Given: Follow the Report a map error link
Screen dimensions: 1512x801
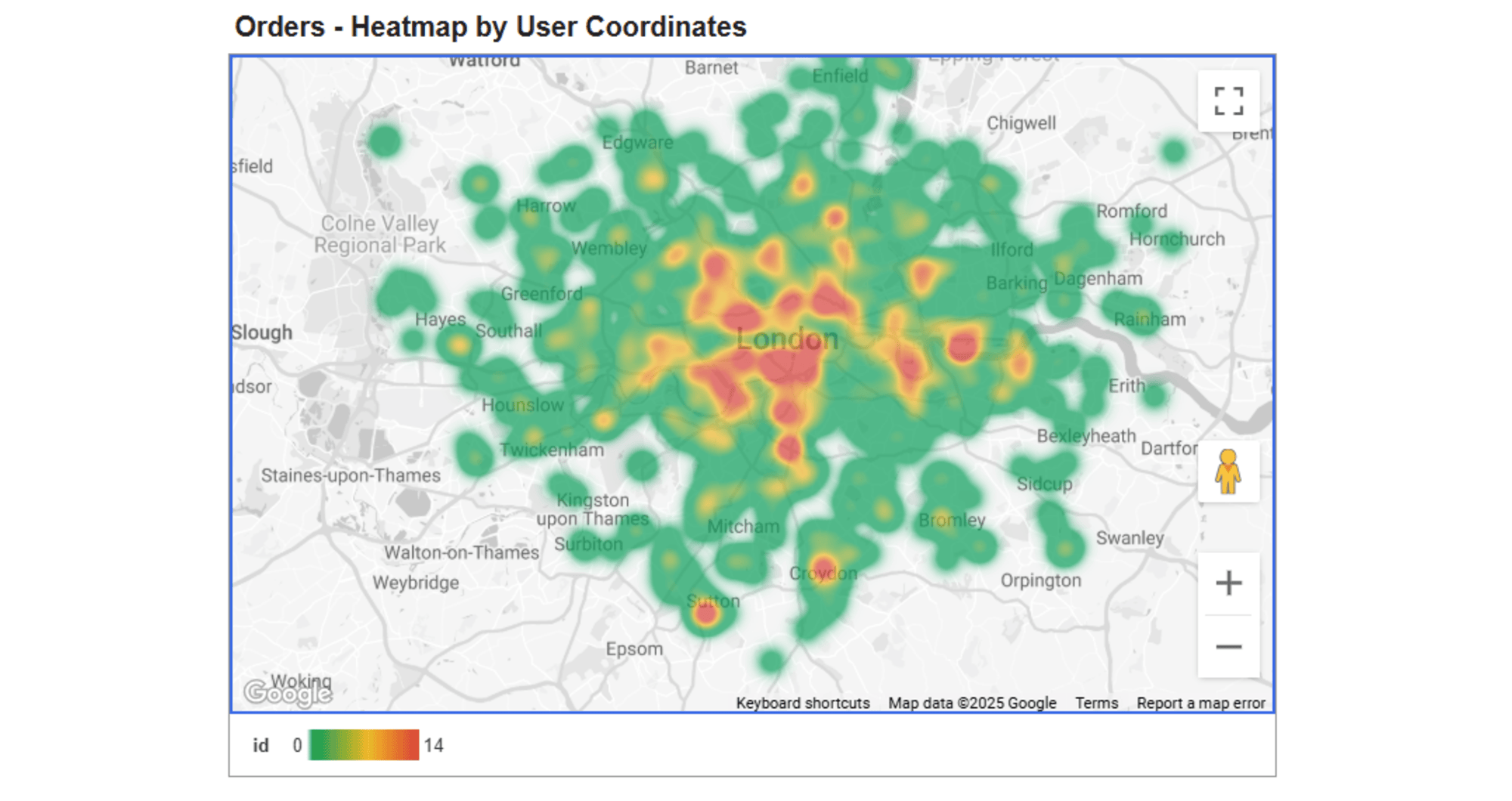Looking at the screenshot, I should tap(1201, 703).
